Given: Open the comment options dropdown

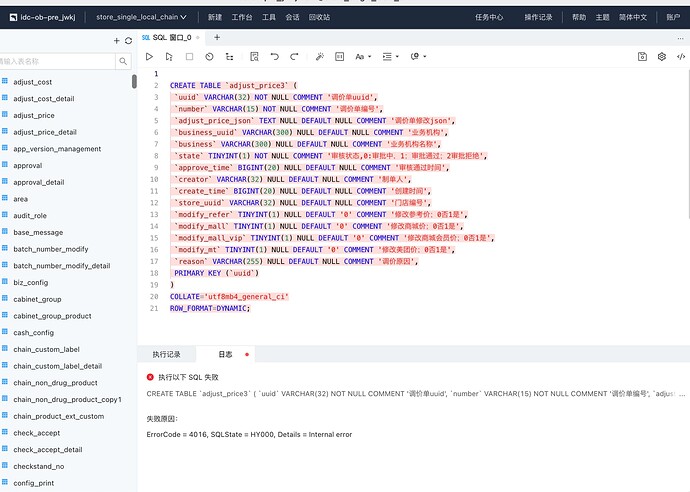Looking at the screenshot, I should coord(418,56).
